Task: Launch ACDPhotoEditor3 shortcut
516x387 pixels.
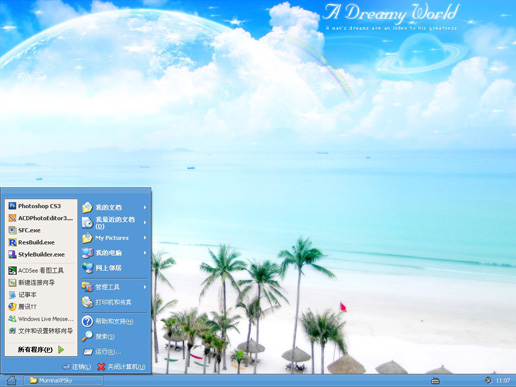Action: pyautogui.click(x=41, y=218)
